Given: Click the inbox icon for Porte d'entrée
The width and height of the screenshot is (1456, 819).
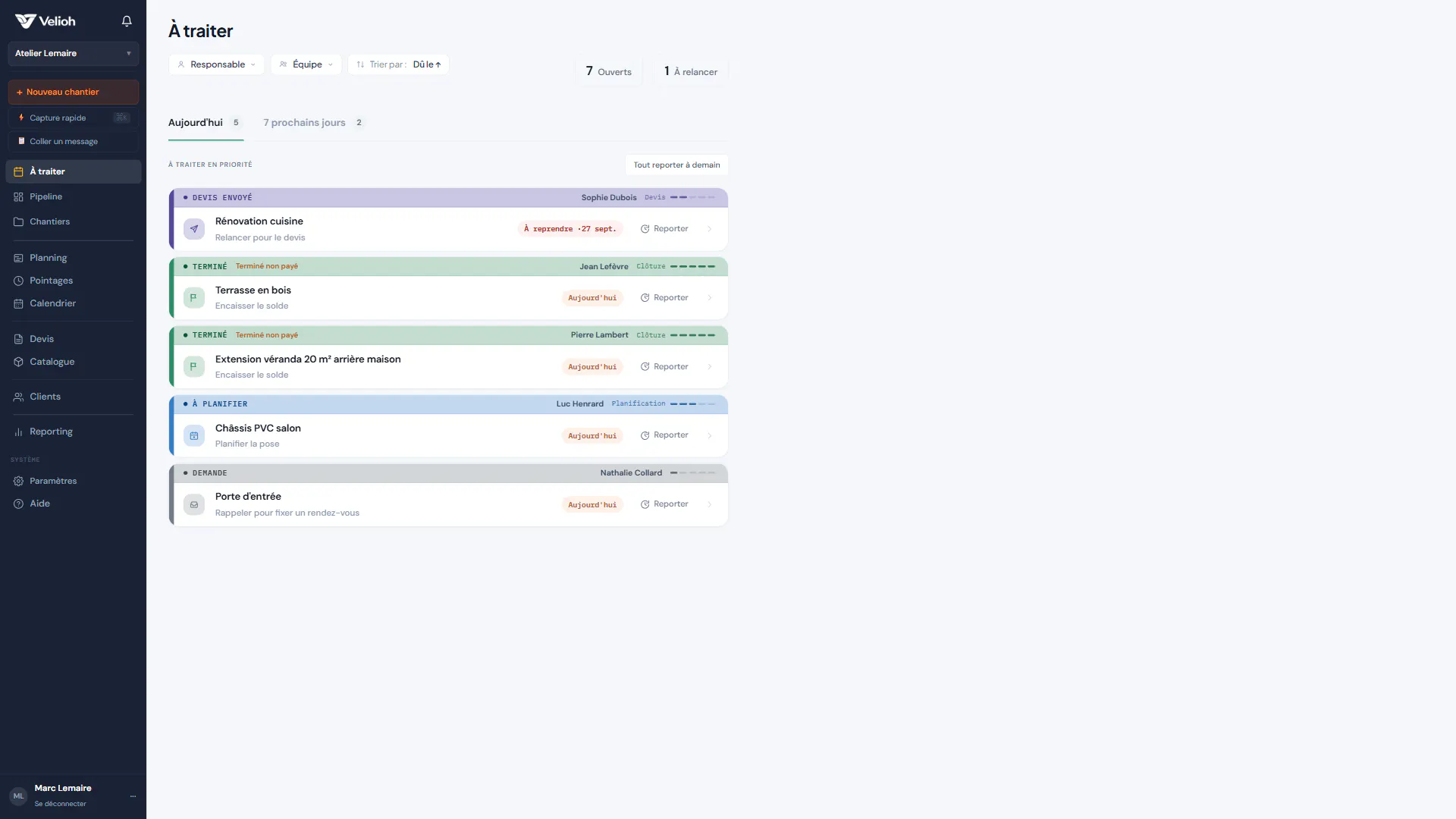Looking at the screenshot, I should (x=194, y=505).
